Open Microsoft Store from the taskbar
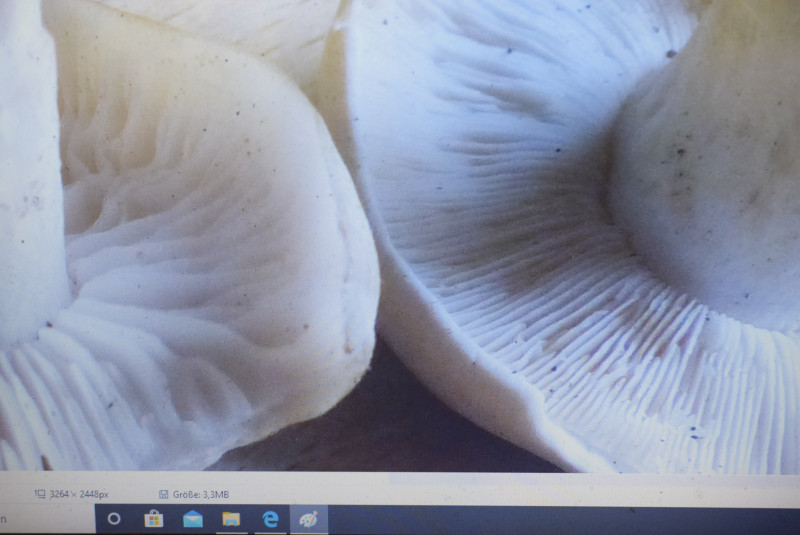Viewport: 800px width, 535px height. tap(153, 519)
